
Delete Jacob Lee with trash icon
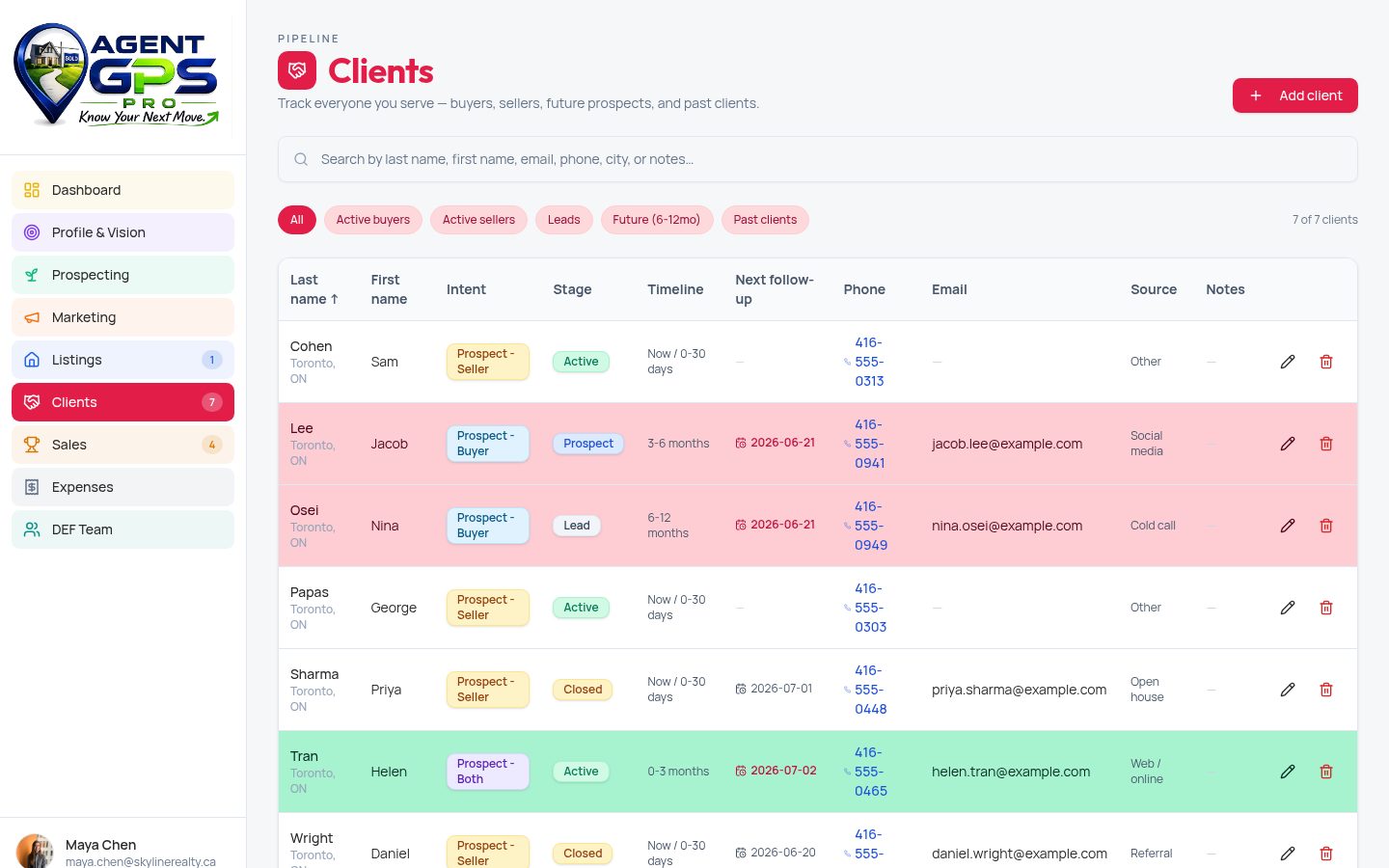1326,444
